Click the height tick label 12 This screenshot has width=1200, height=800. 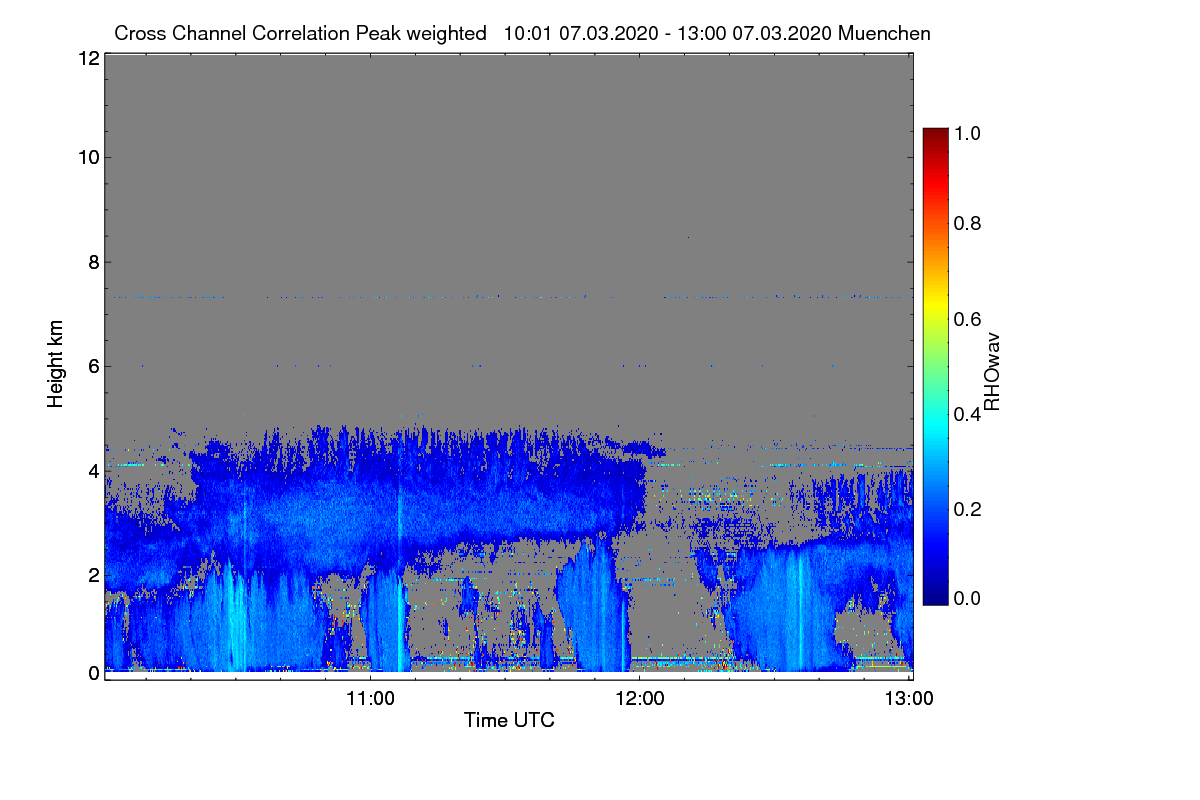tap(87, 59)
